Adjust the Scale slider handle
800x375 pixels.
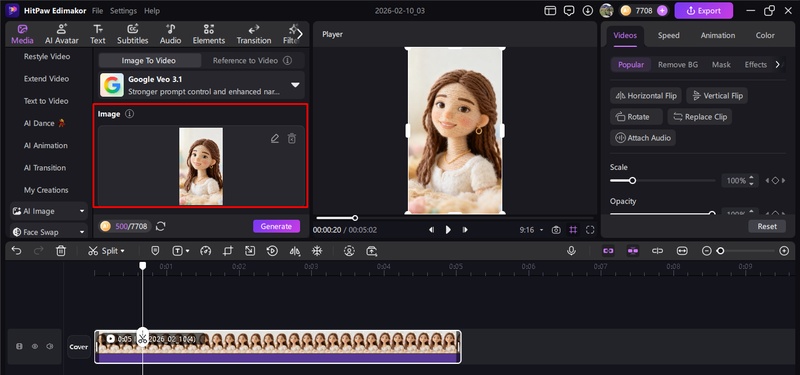coord(633,181)
